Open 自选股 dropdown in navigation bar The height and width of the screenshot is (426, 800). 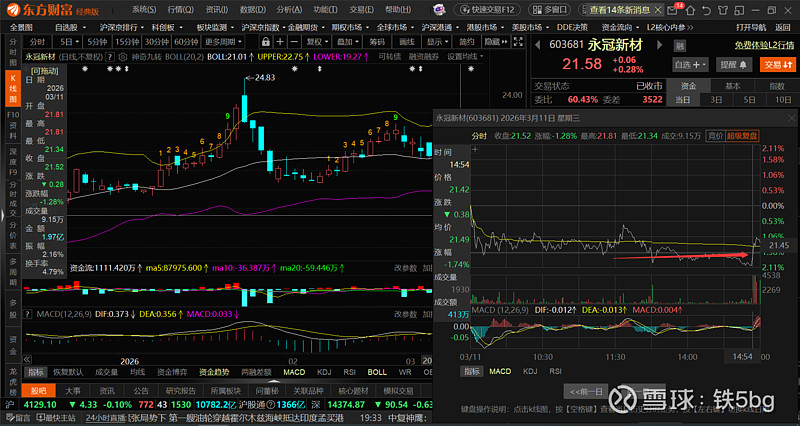70,28
